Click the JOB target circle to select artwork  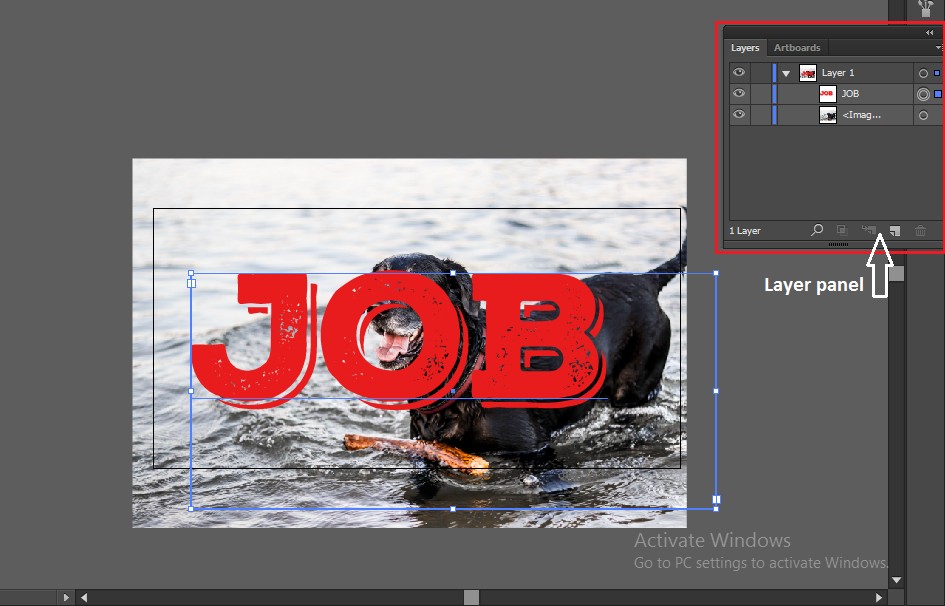tap(923, 93)
